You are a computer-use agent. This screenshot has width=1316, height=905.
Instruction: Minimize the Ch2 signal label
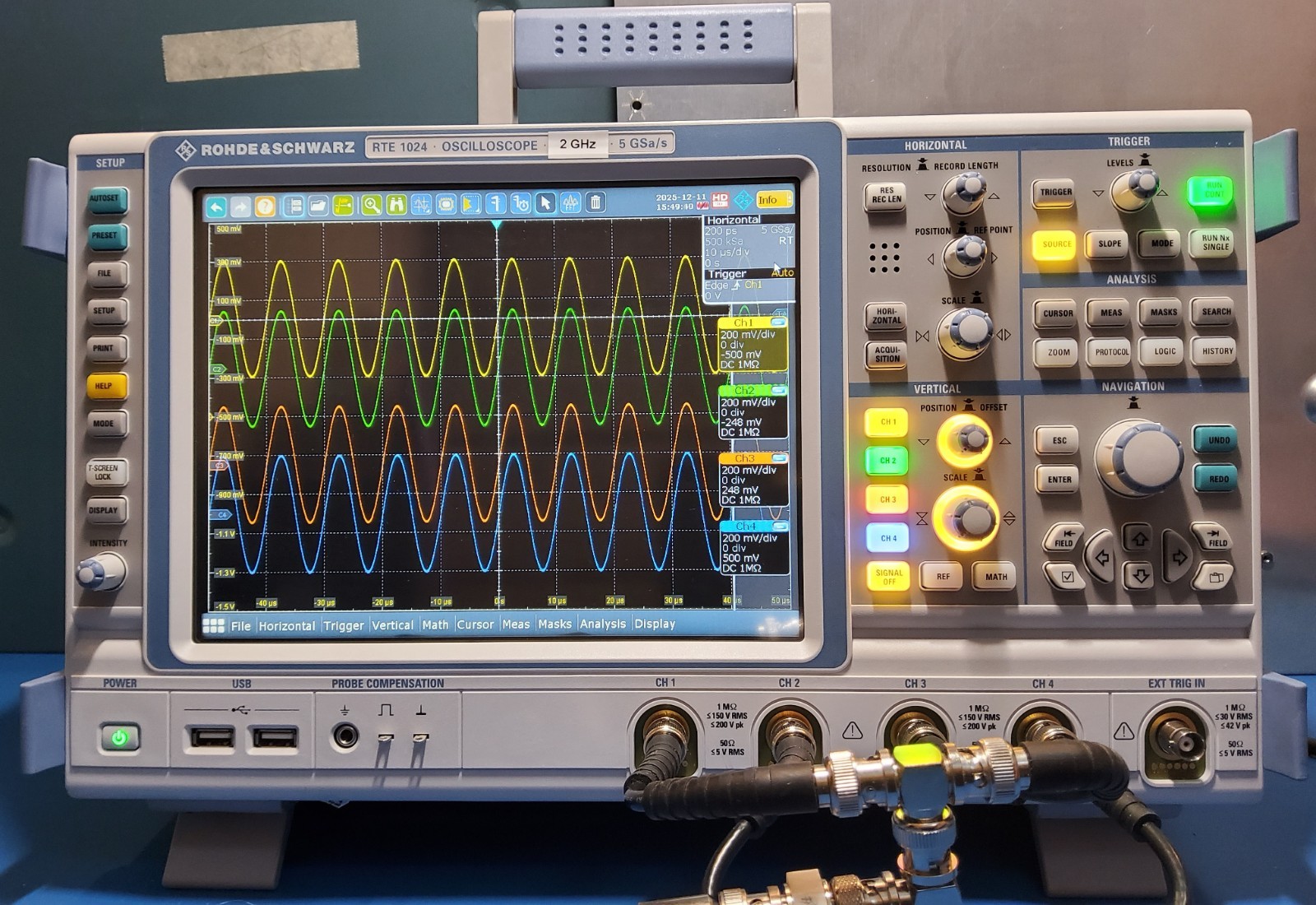coord(777,390)
